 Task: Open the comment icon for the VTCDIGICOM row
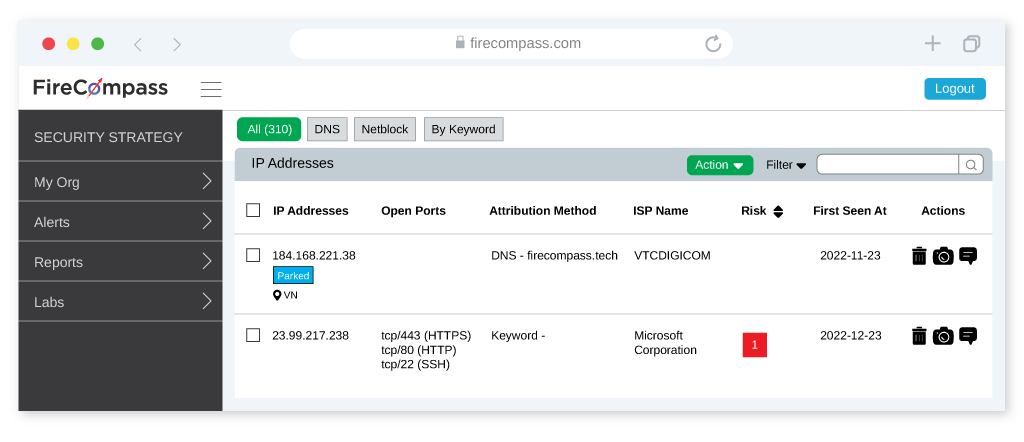pyautogui.click(x=968, y=256)
